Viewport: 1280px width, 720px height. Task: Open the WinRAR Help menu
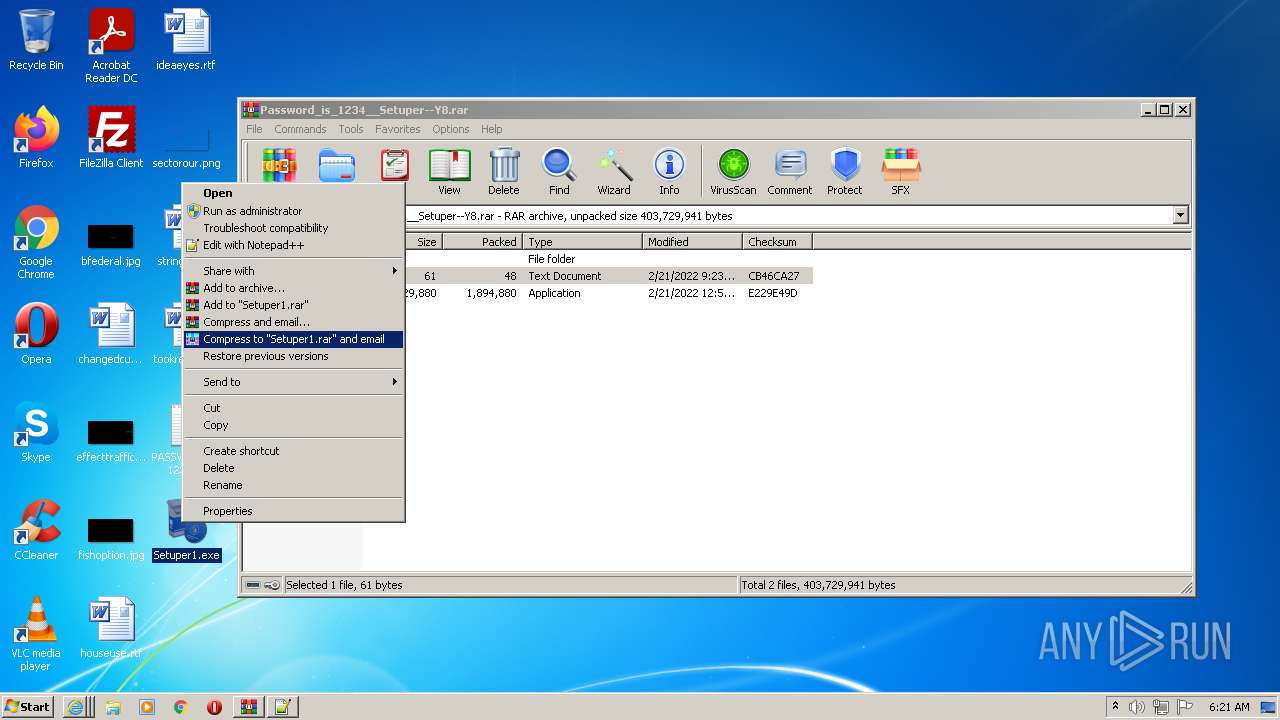pyautogui.click(x=491, y=129)
